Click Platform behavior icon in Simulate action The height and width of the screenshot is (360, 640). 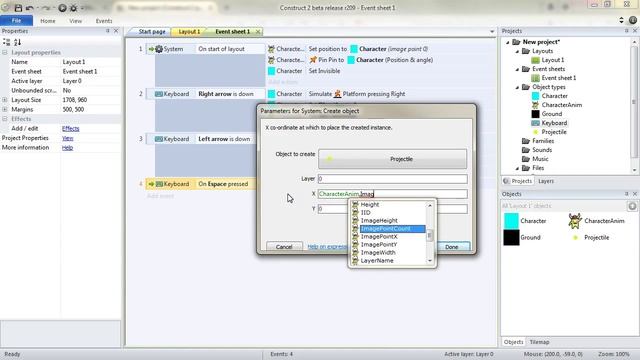point(338,94)
